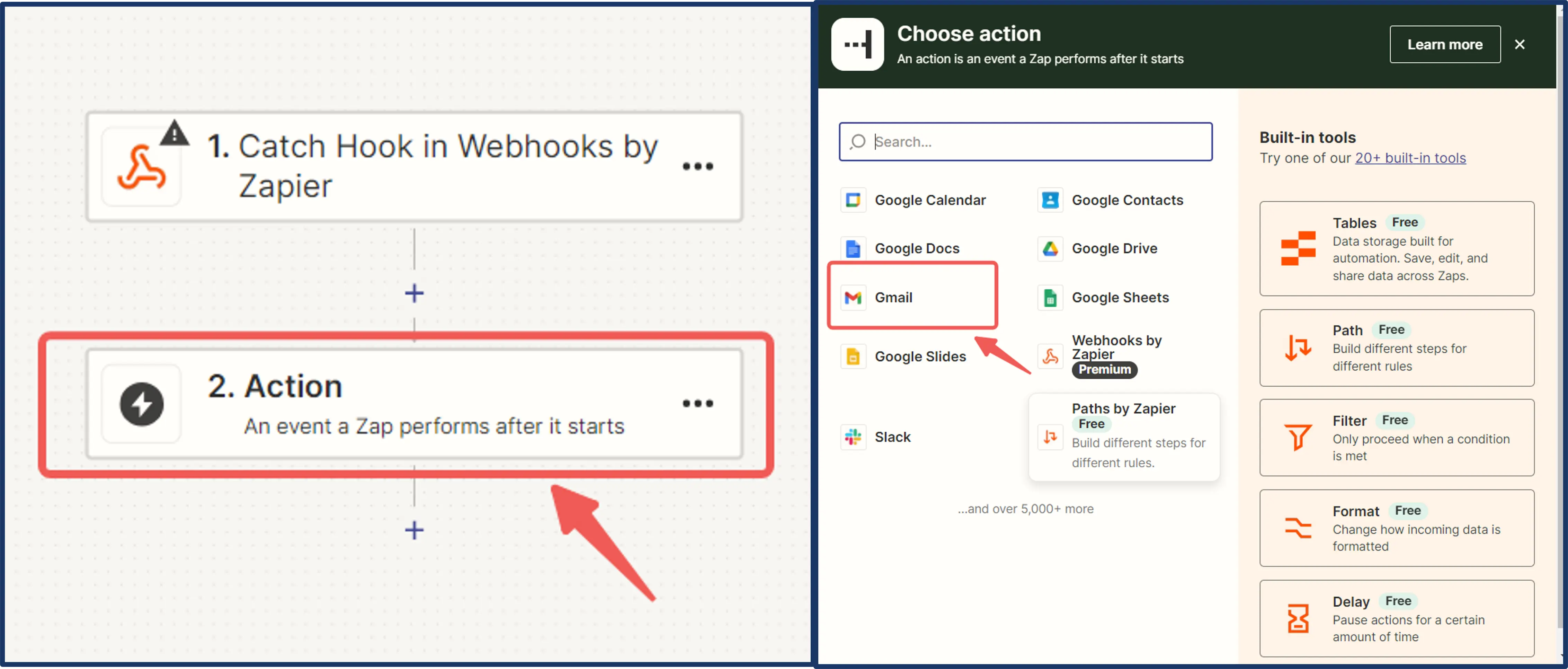Choose Google Sheets app label

coord(1121,298)
